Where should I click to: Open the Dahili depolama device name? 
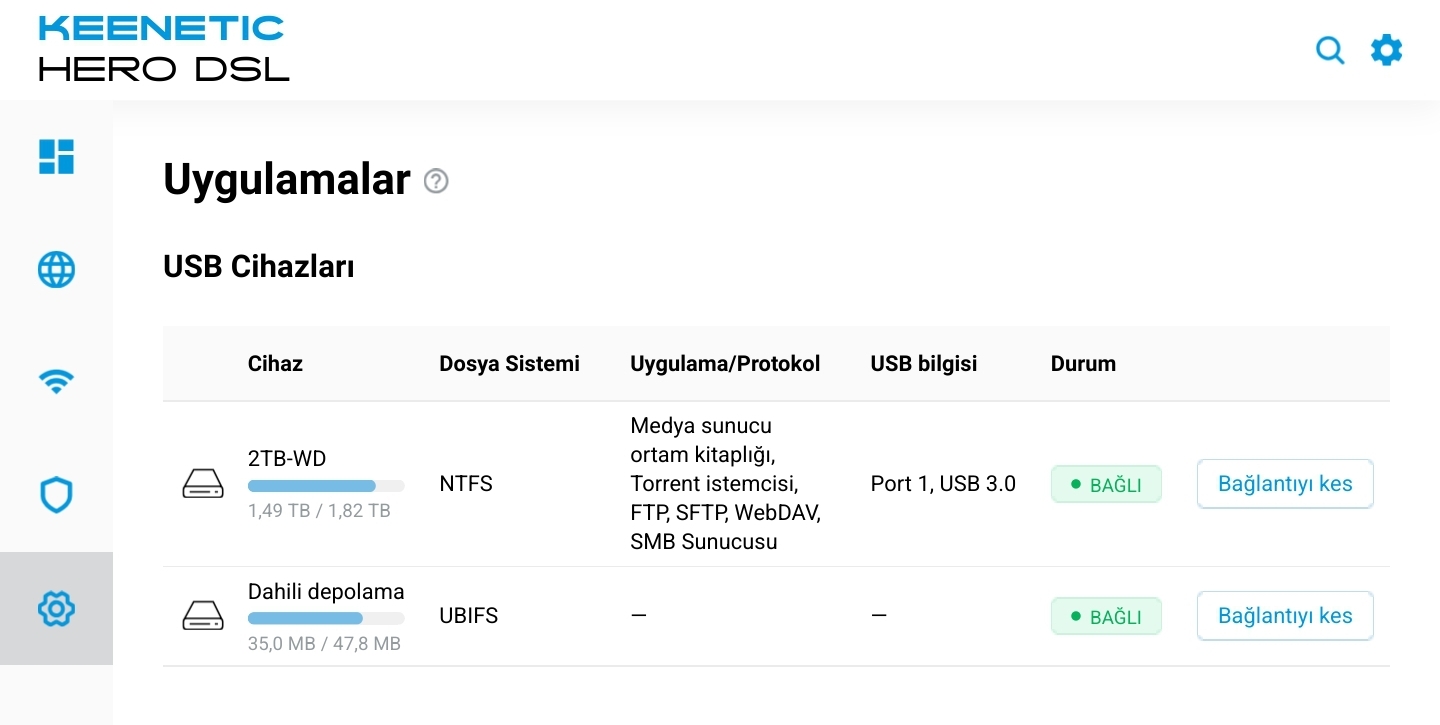pyautogui.click(x=326, y=591)
